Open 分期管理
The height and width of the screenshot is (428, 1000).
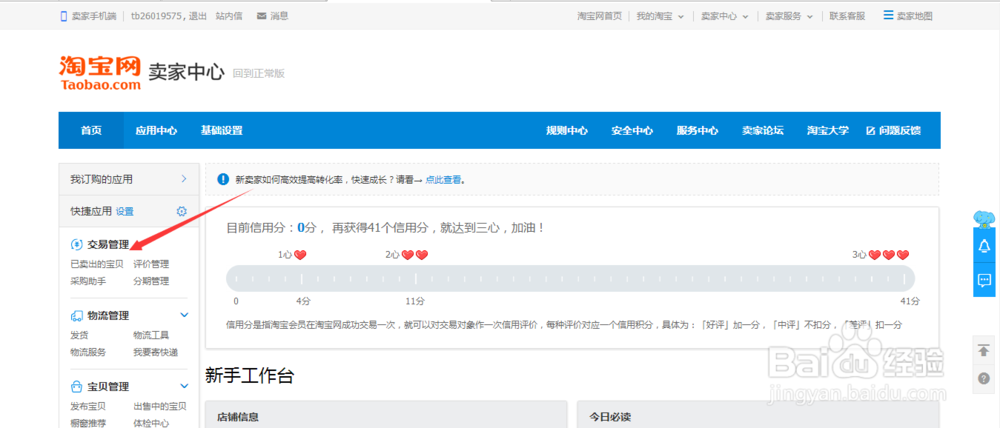pos(151,281)
